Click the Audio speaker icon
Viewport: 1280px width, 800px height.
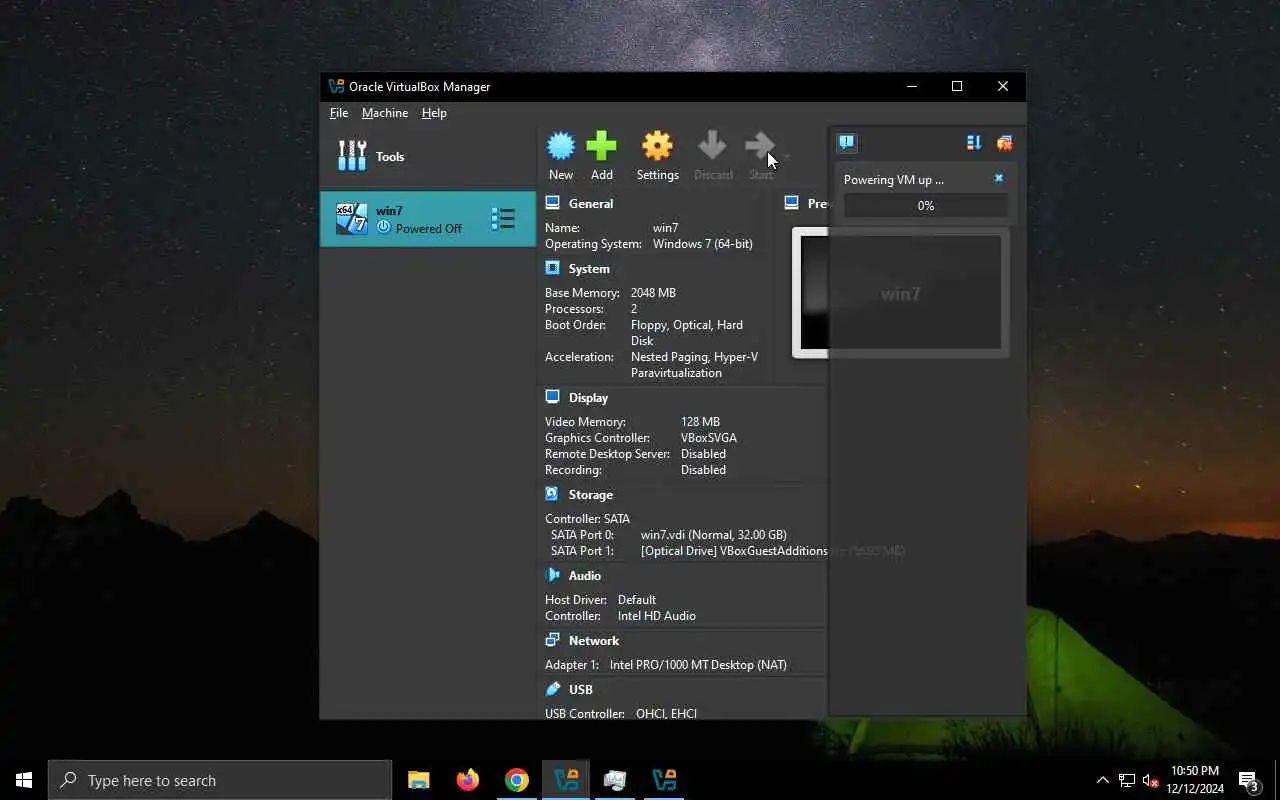(552, 575)
